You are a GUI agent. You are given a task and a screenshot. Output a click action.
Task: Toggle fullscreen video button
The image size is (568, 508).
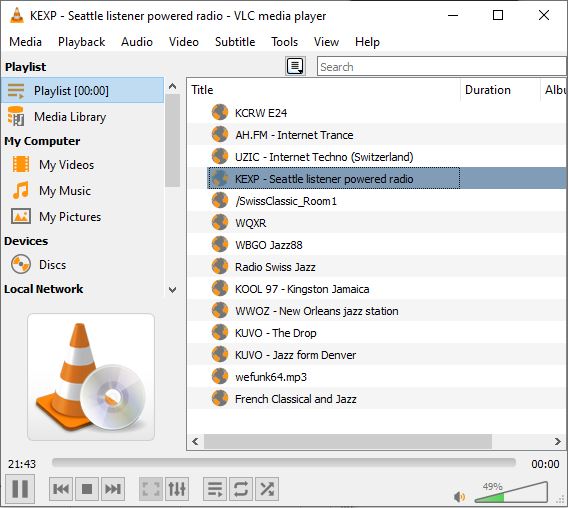pyautogui.click(x=151, y=489)
